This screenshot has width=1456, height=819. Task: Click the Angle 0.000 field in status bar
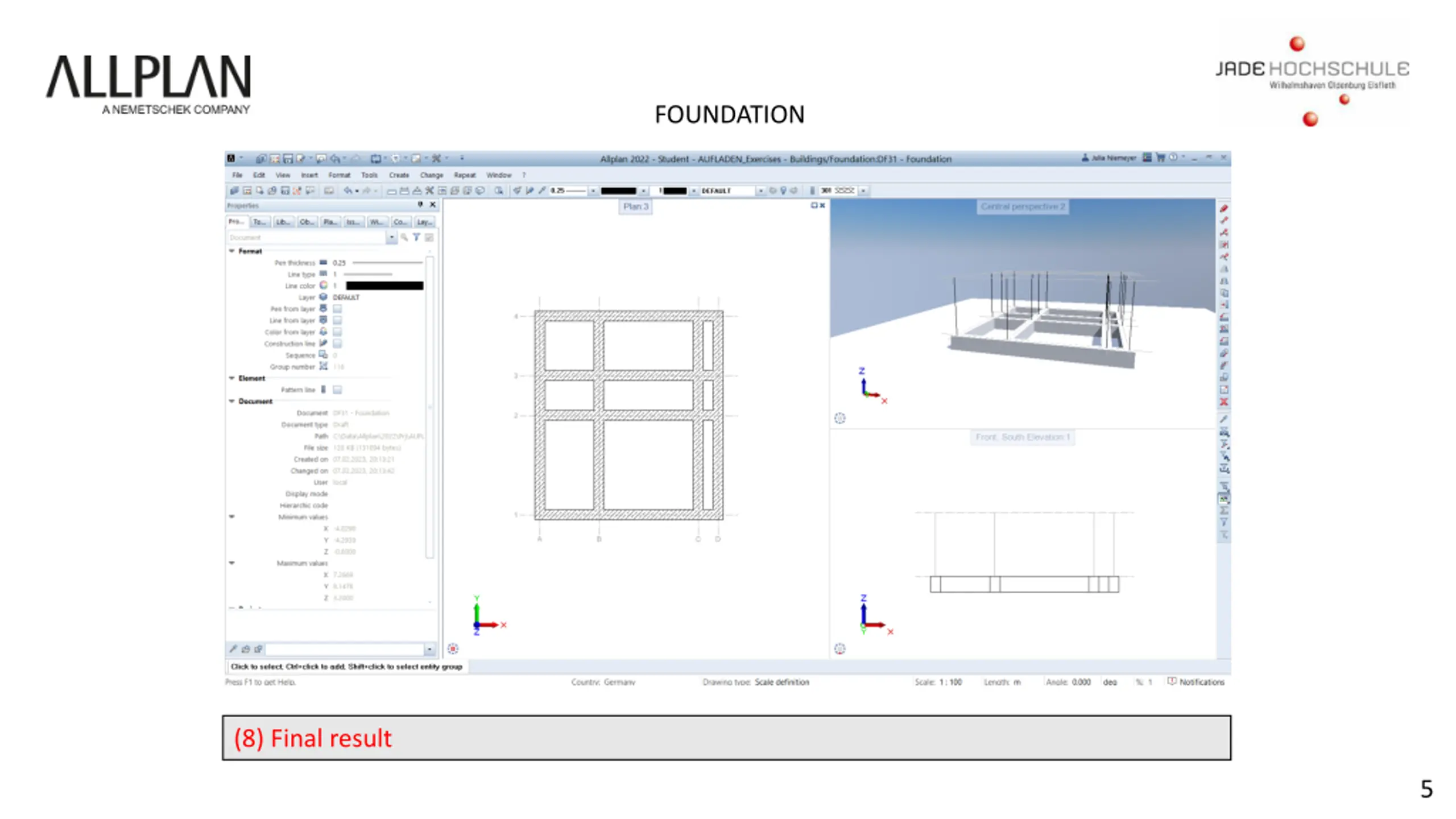(1069, 681)
